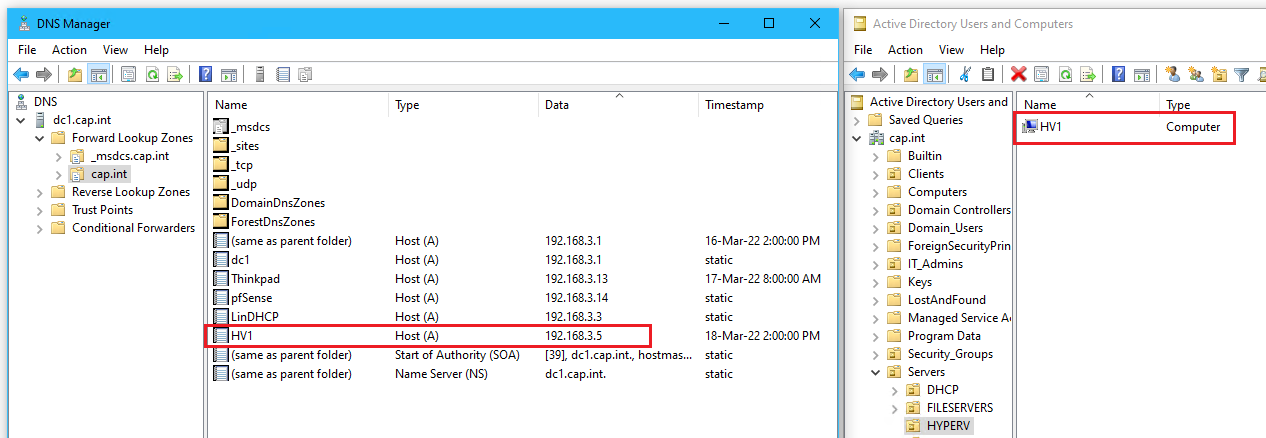Screen dimensions: 1266x438
Task: Click Paste clipboard in Active Directory toolbar
Action: click(x=988, y=74)
